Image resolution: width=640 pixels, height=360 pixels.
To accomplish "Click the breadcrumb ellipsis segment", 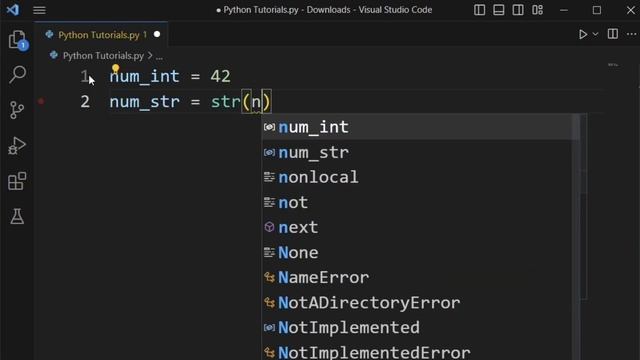I will click(159, 56).
